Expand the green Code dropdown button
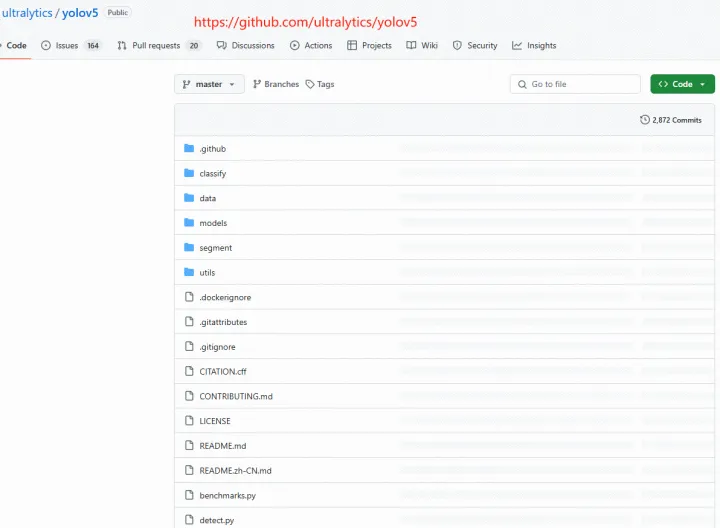This screenshot has width=721, height=528. point(682,84)
